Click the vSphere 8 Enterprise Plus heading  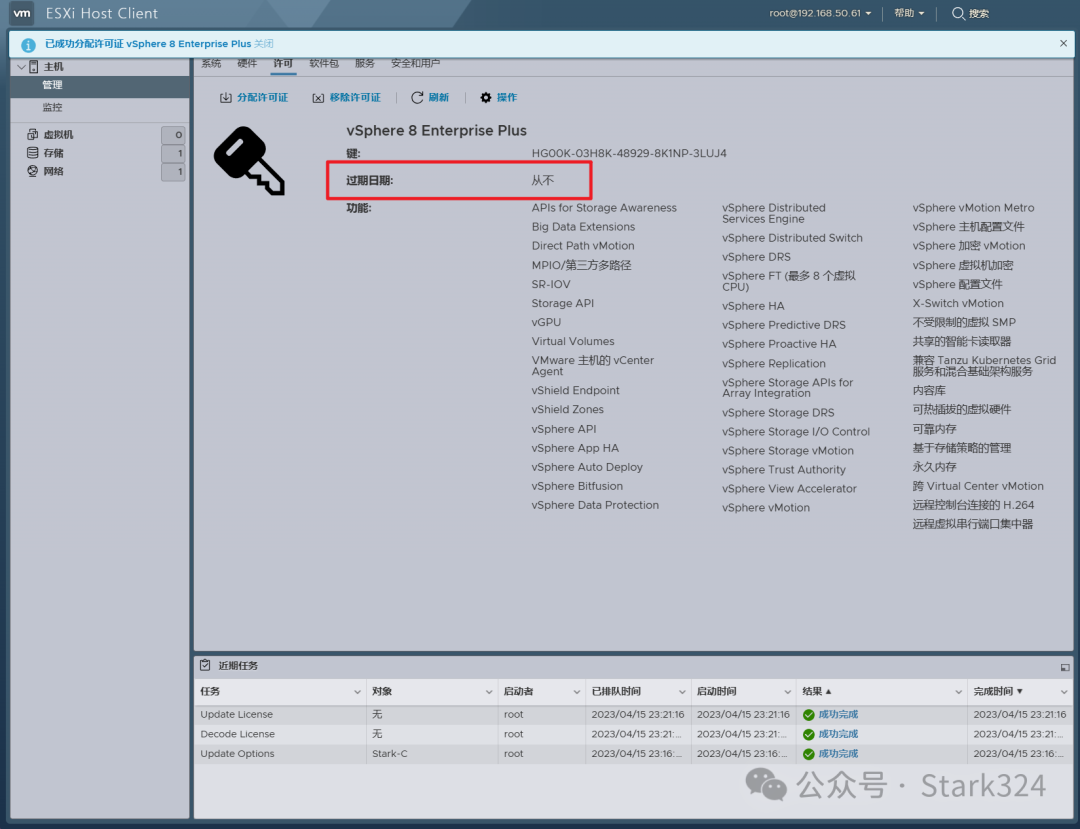click(437, 131)
